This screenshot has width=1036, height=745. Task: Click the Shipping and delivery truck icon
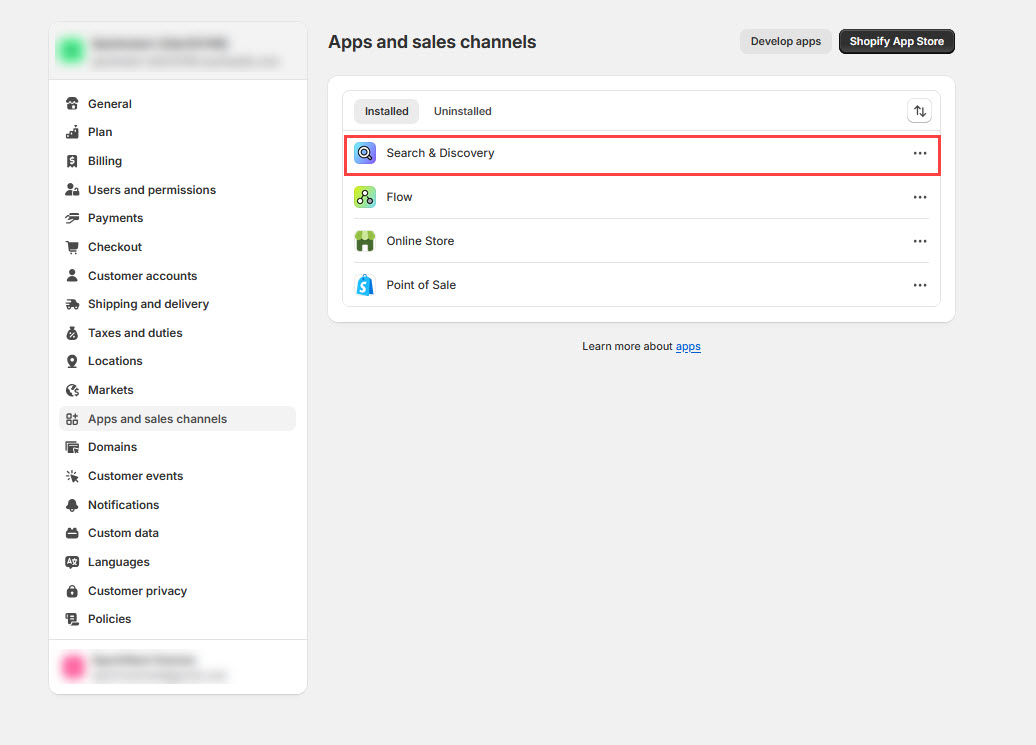72,304
